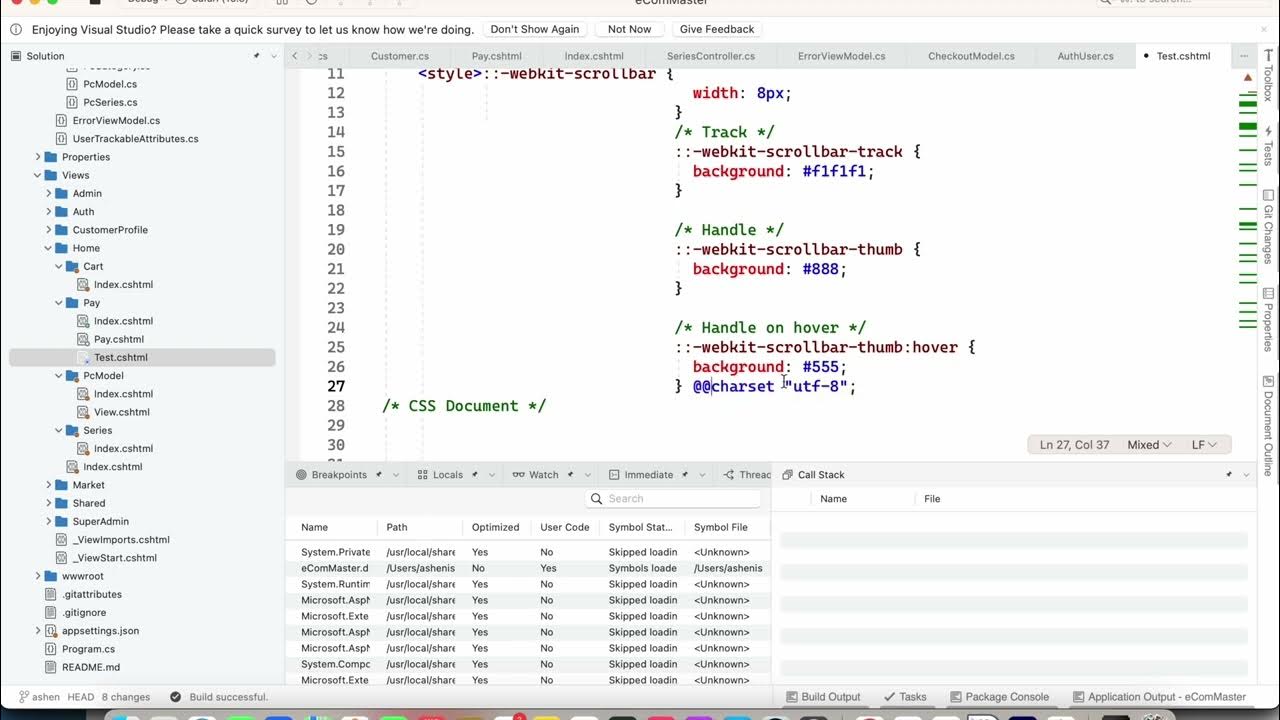1280x720 pixels.
Task: Click the Ln 27, Col 37 indicator
Action: (1074, 445)
